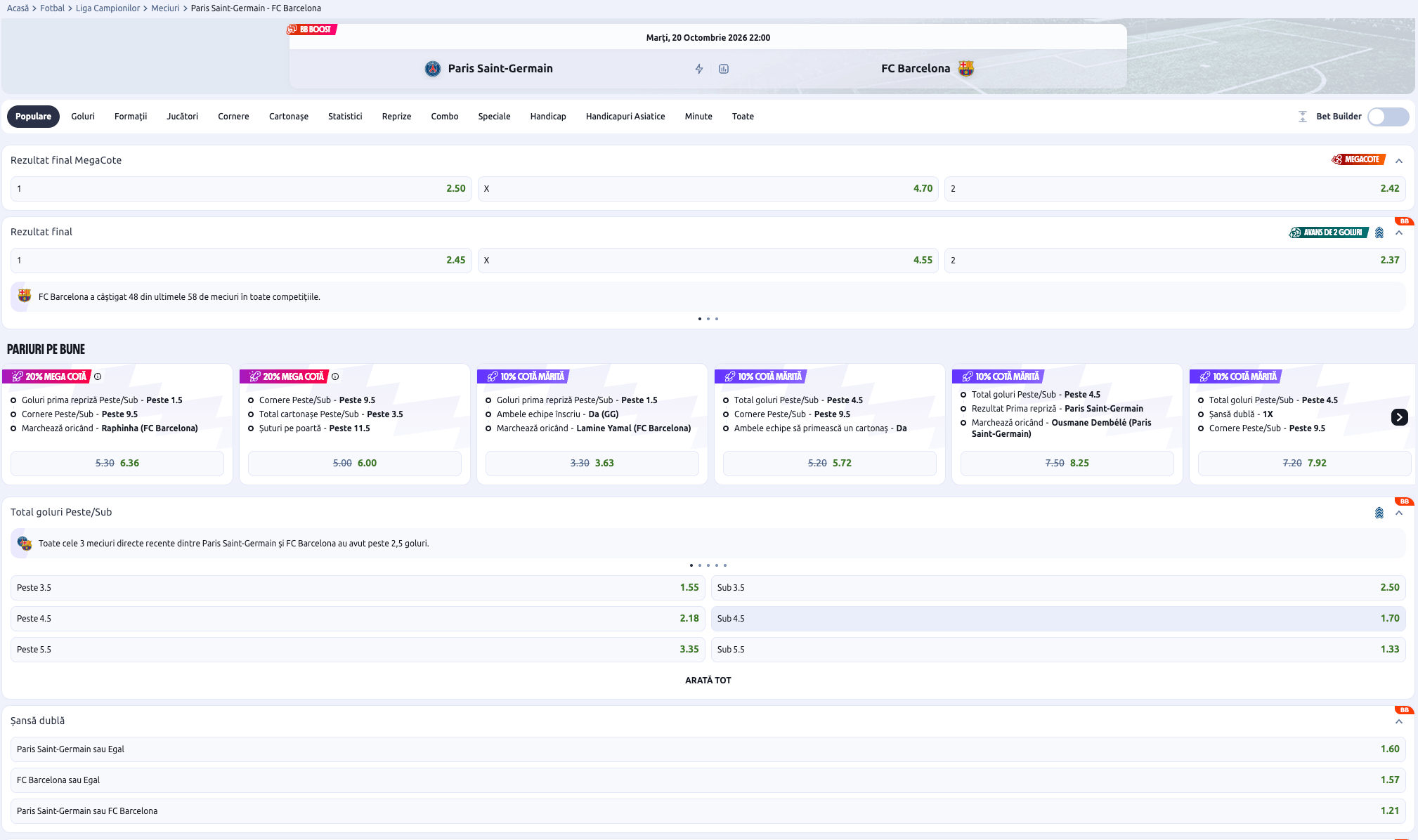Click the FC Barcelona club crest
1418x840 pixels.
966,68
